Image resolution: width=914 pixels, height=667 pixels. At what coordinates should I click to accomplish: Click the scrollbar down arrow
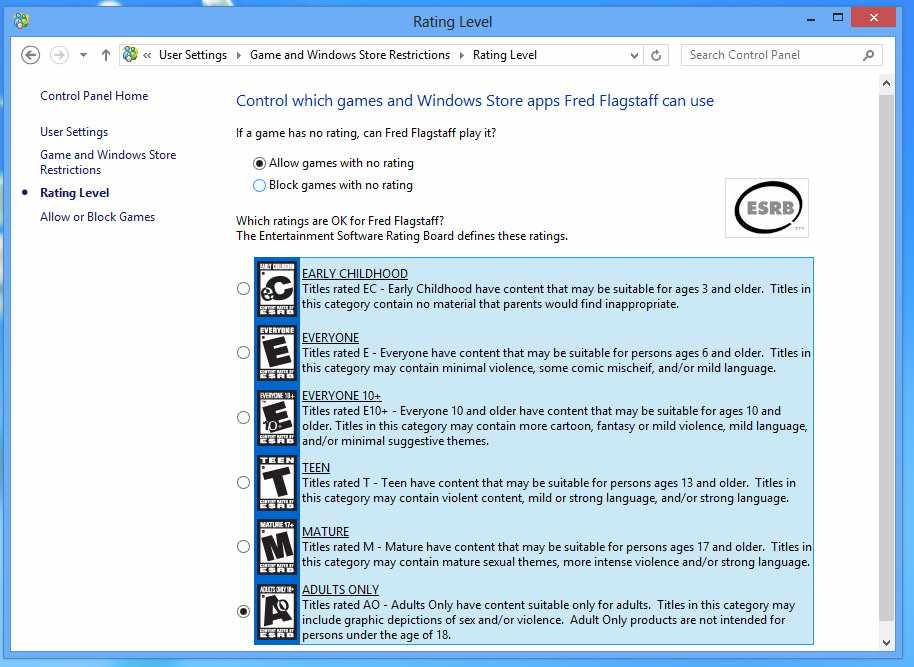pos(886,643)
